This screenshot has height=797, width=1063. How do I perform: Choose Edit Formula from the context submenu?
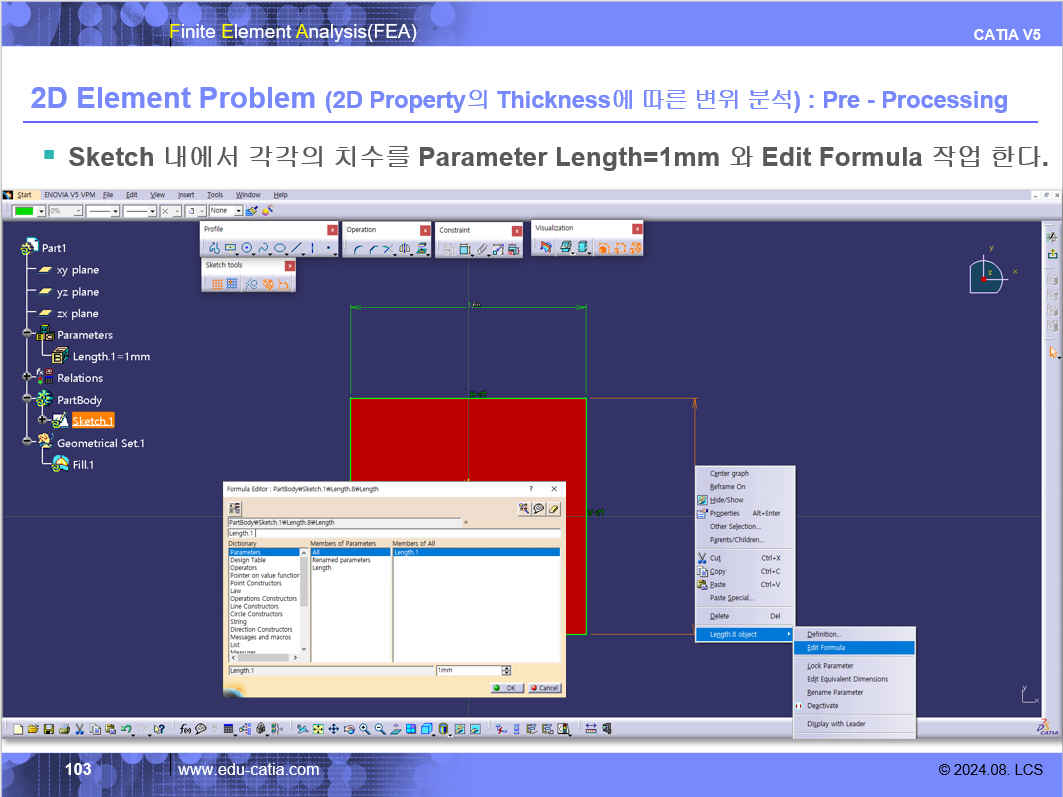tap(826, 648)
